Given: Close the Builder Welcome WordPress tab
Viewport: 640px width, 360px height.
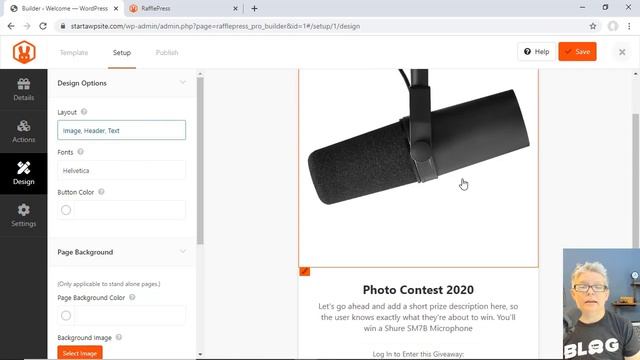Looking at the screenshot, I should (116, 8).
